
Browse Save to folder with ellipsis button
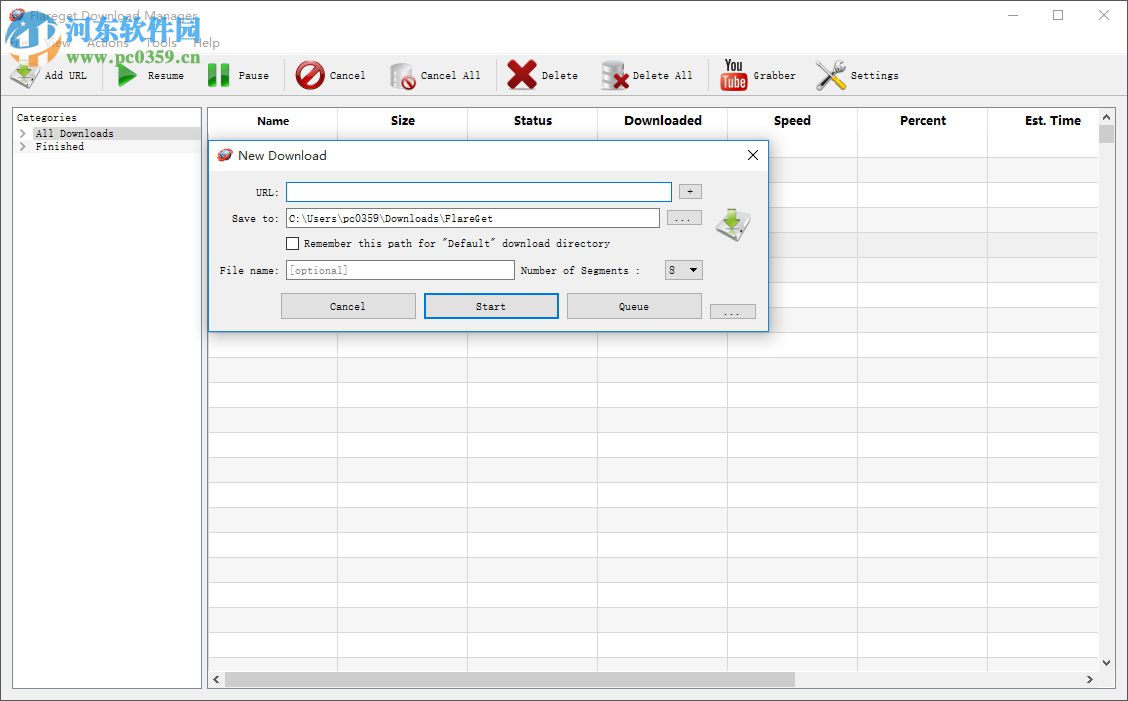click(684, 218)
